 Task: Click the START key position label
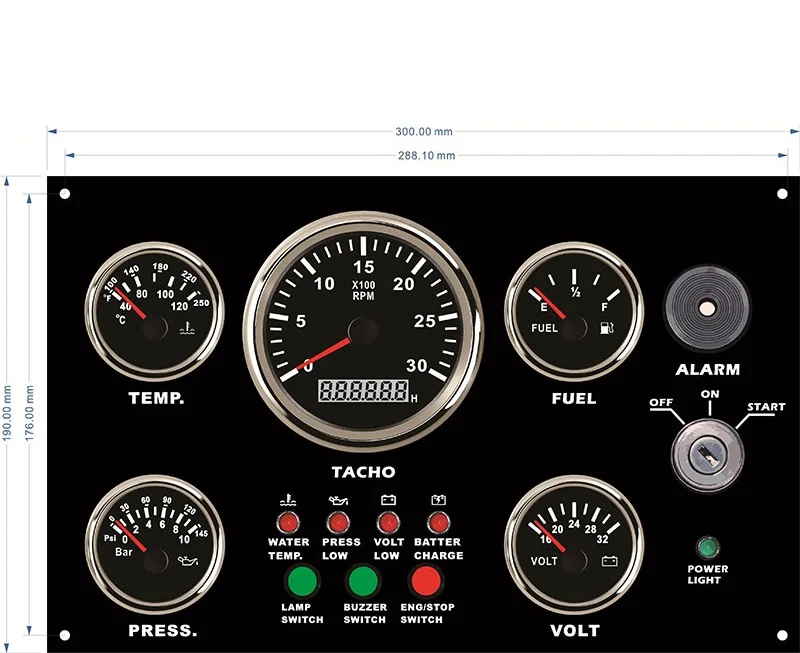pos(766,407)
